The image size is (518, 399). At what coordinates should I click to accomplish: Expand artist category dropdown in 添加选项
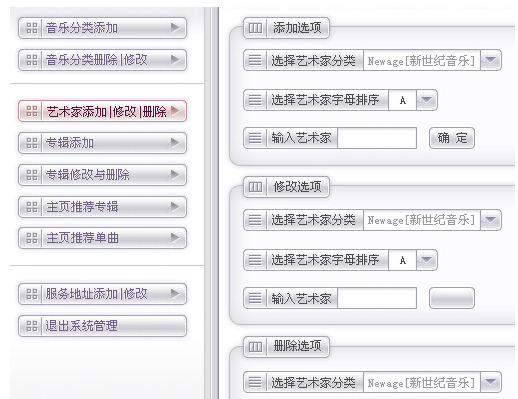pos(491,60)
